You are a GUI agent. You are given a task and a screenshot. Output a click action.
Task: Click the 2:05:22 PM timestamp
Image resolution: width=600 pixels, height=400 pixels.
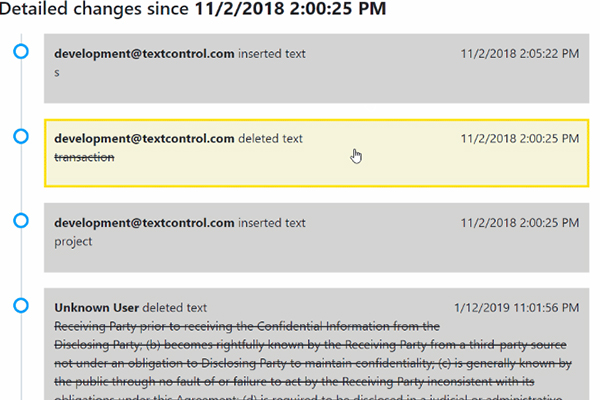(520, 54)
